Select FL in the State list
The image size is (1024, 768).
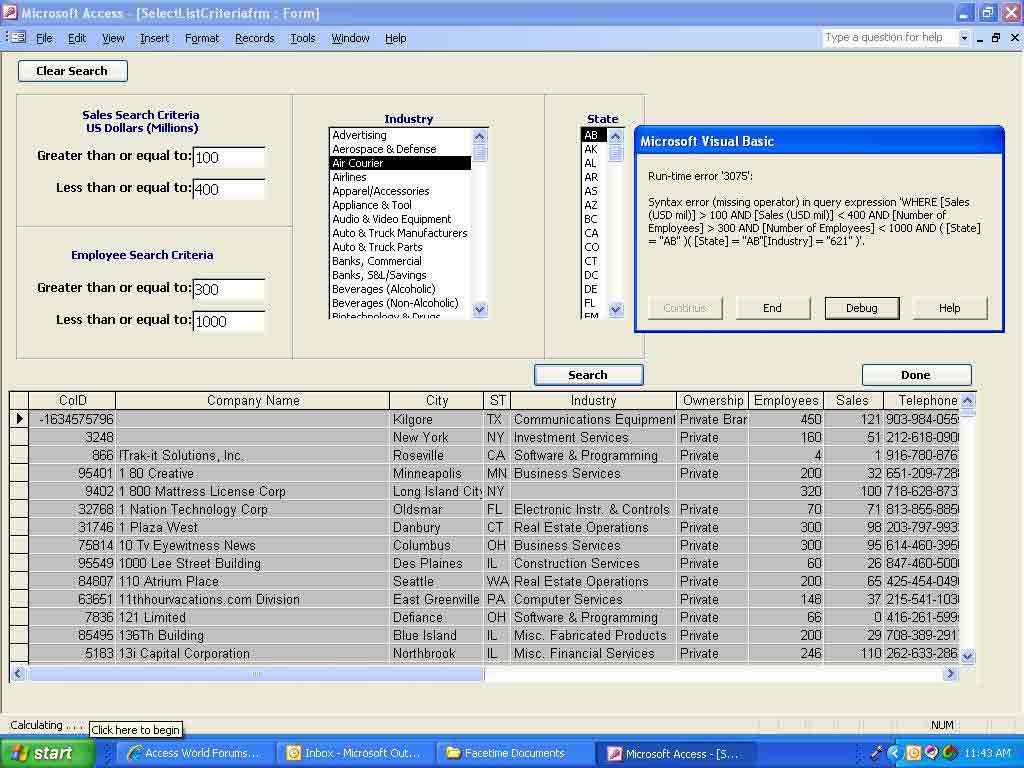point(594,303)
